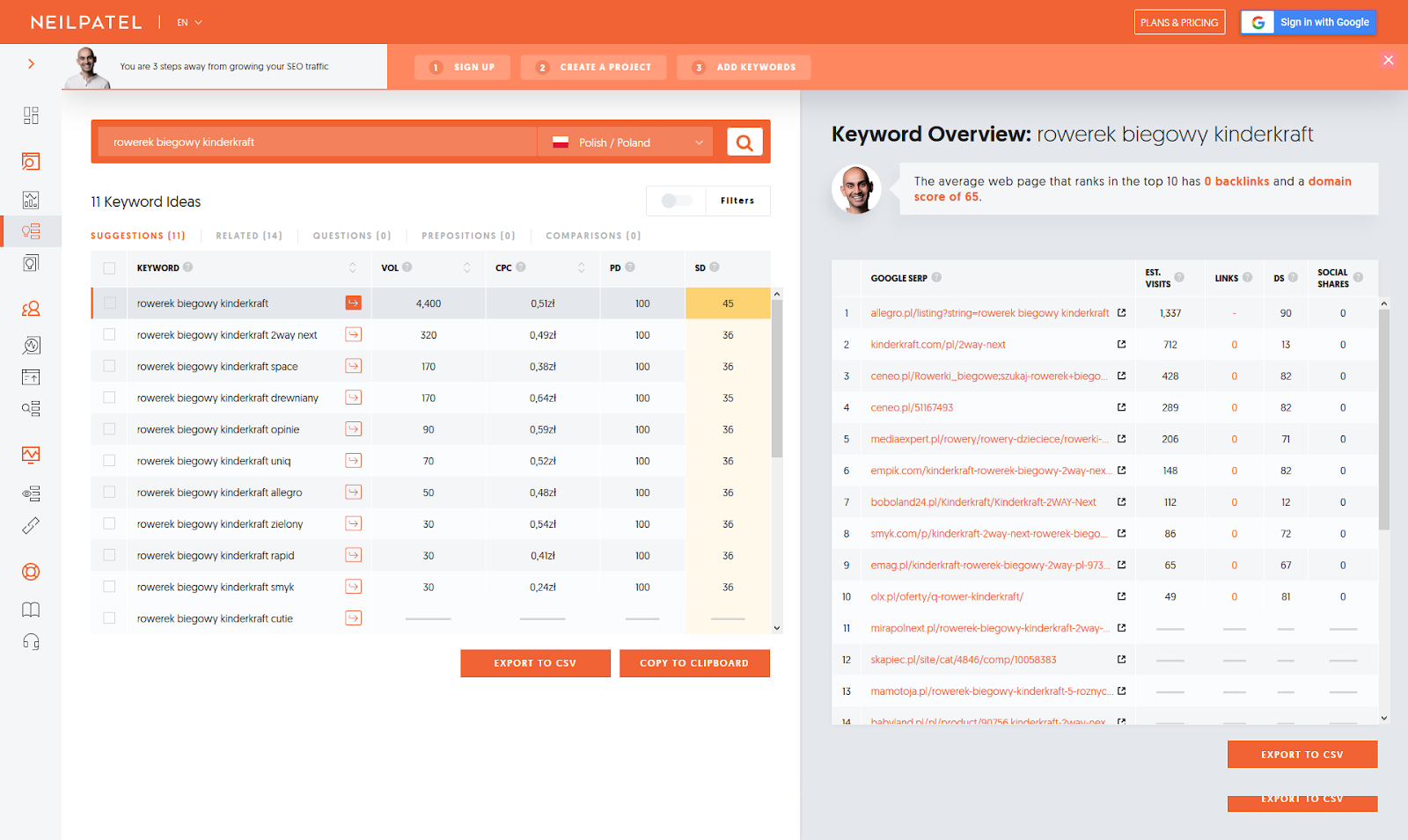Image resolution: width=1408 pixels, height=840 pixels.
Task: Click the help icon next to VOL header
Action: tap(407, 267)
